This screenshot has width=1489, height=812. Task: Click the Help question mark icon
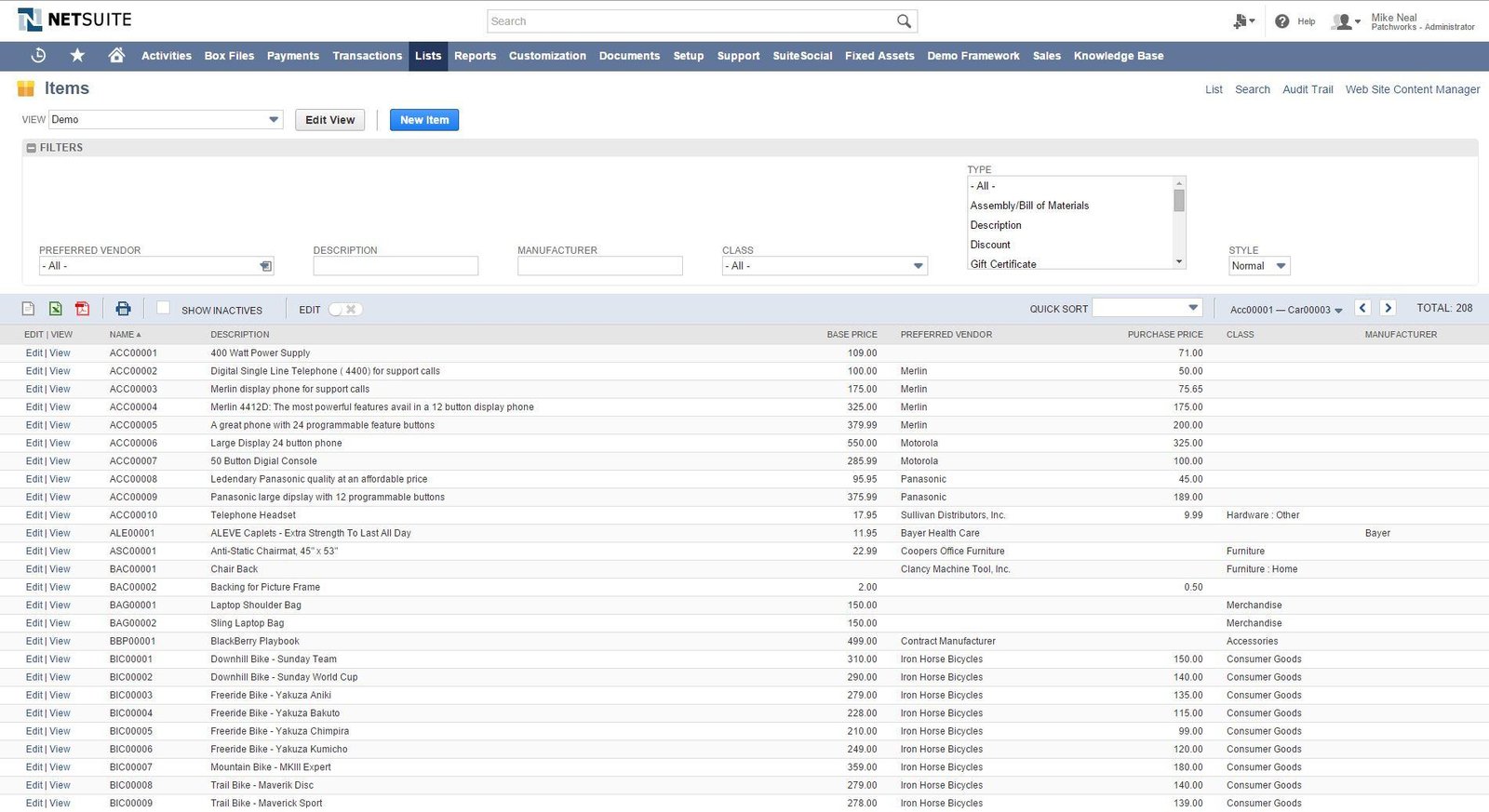click(1281, 21)
